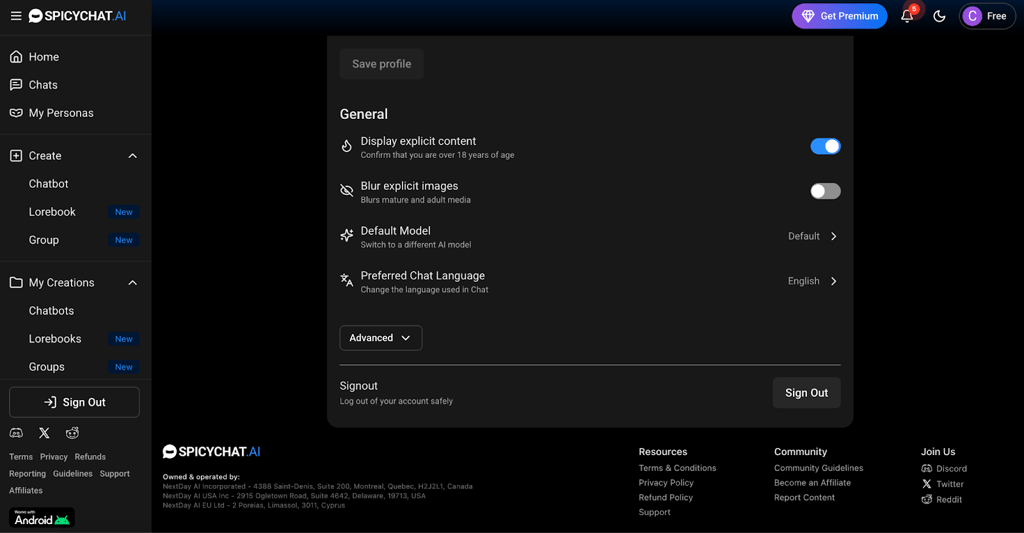Click the Home house icon
The width and height of the screenshot is (1024, 533).
pyautogui.click(x=16, y=57)
